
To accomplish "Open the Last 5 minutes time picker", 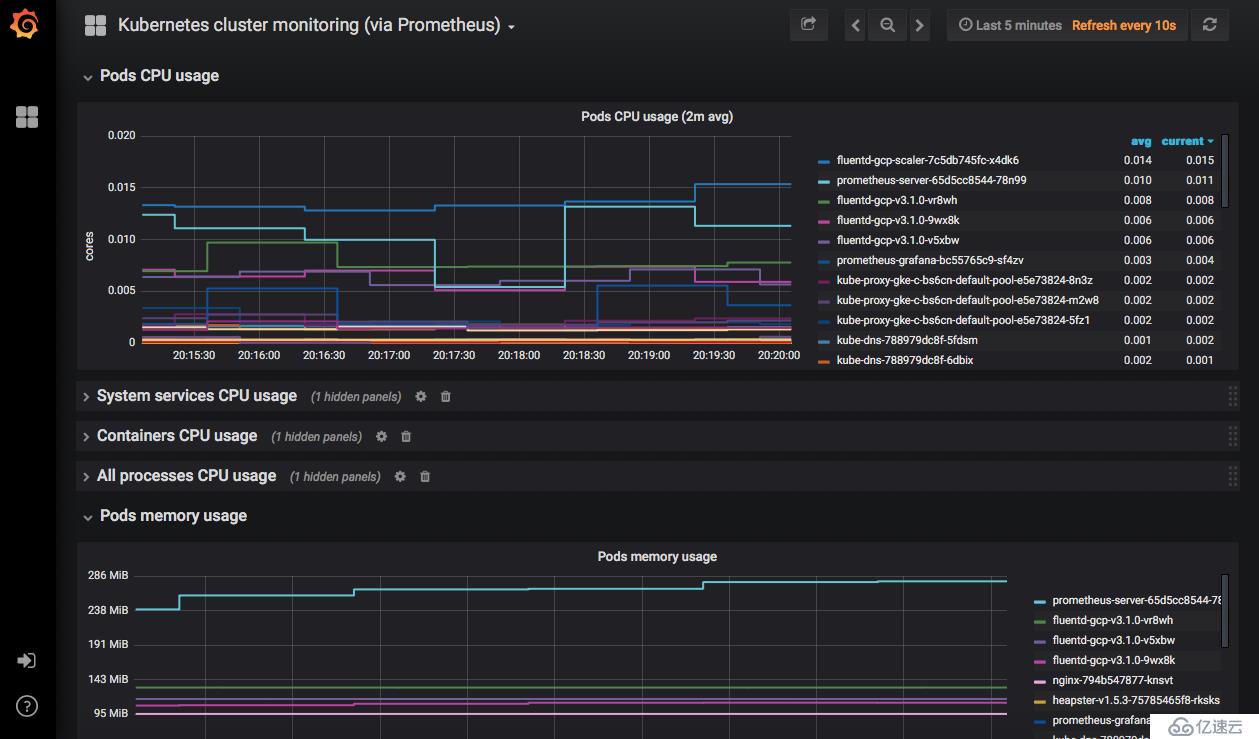I will pyautogui.click(x=1010, y=25).
